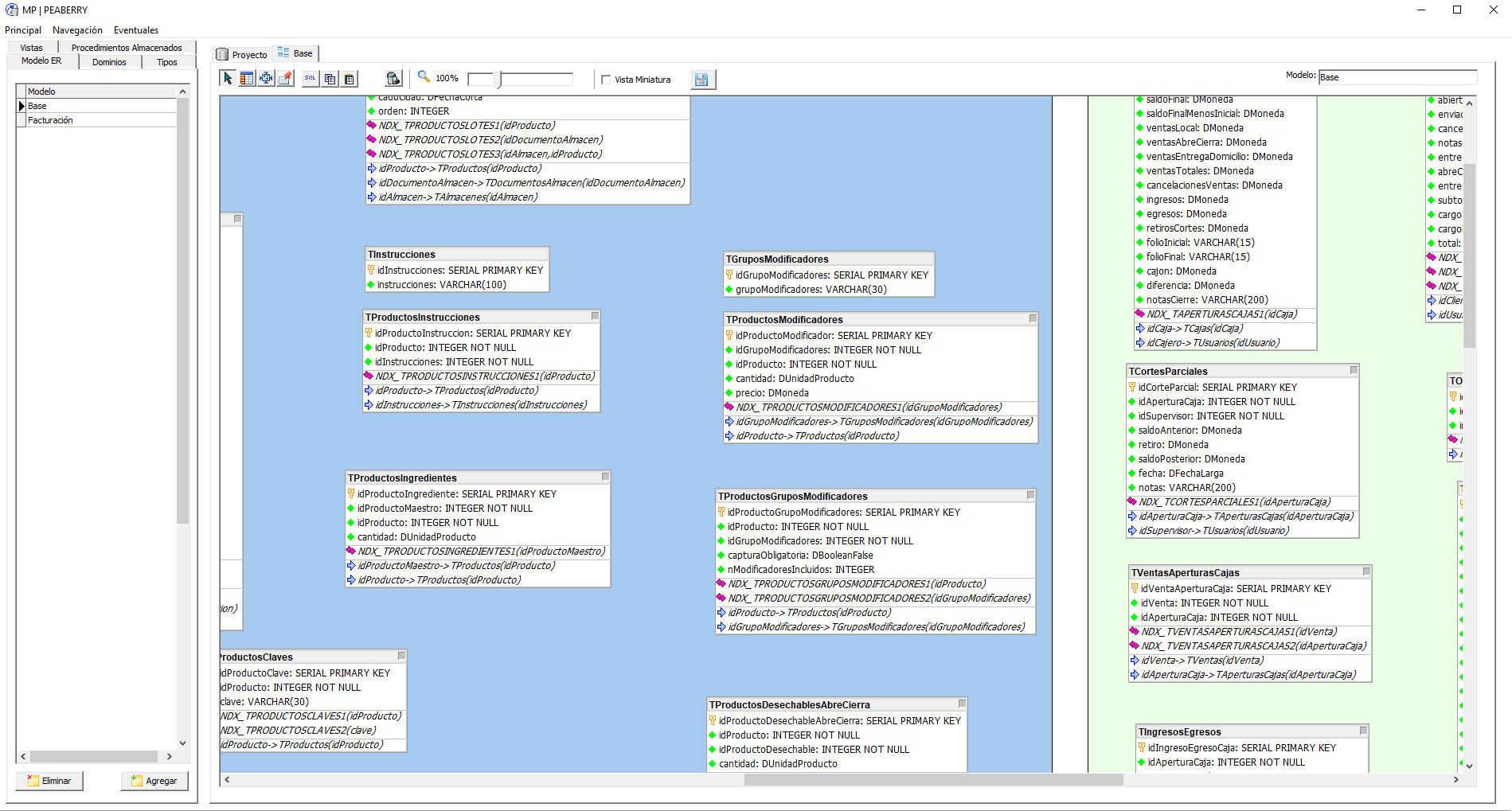This screenshot has width=1512, height=811.
Task: Click the Modelo column header
Action: coord(101,92)
